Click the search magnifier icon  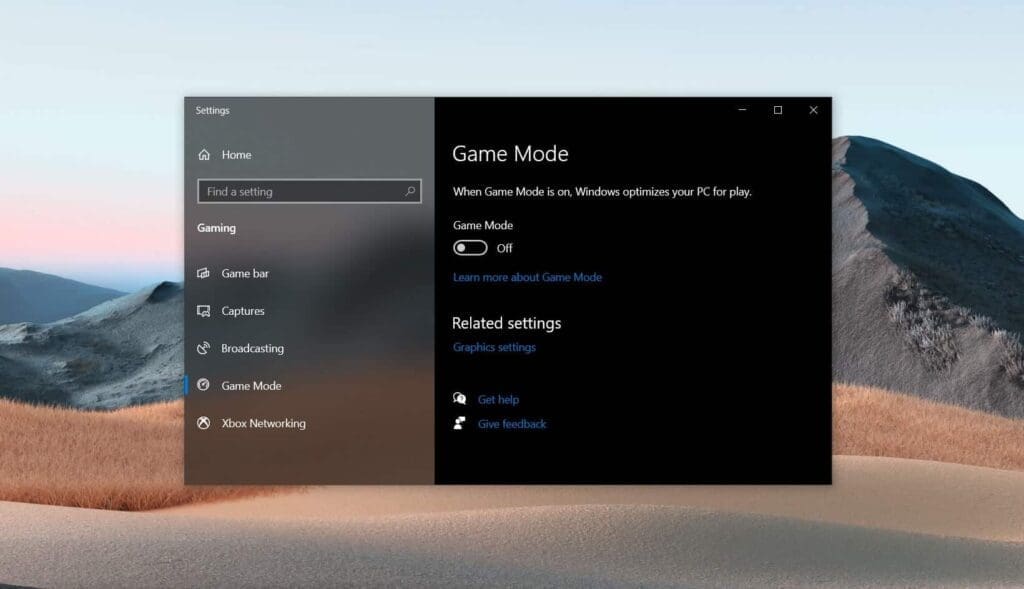pyautogui.click(x=410, y=191)
